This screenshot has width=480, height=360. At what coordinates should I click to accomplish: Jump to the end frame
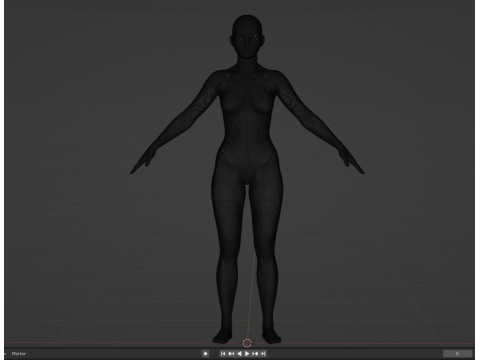(263, 354)
